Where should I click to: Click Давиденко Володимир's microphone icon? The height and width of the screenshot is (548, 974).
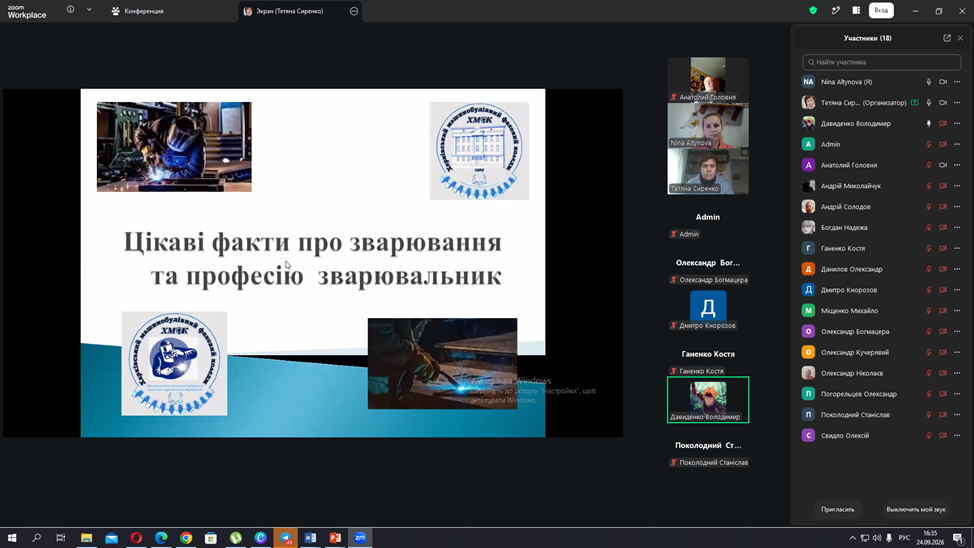pos(929,124)
